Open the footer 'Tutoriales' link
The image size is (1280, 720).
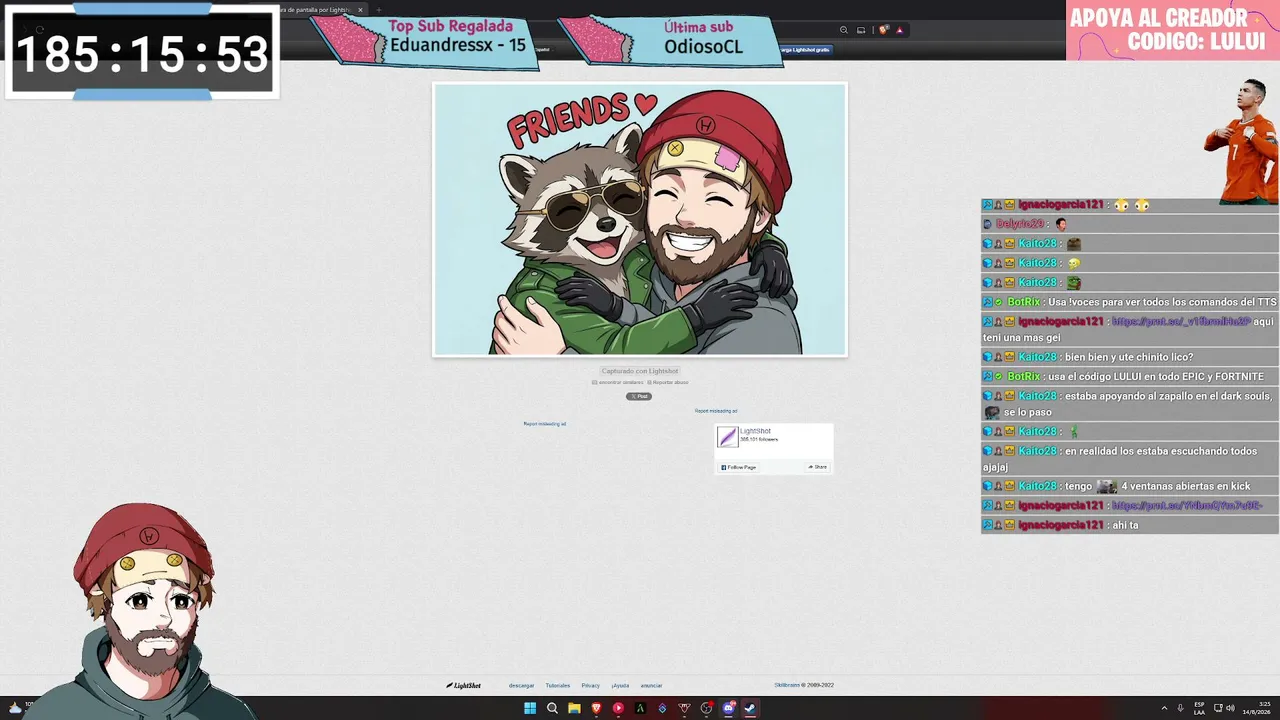click(x=558, y=686)
